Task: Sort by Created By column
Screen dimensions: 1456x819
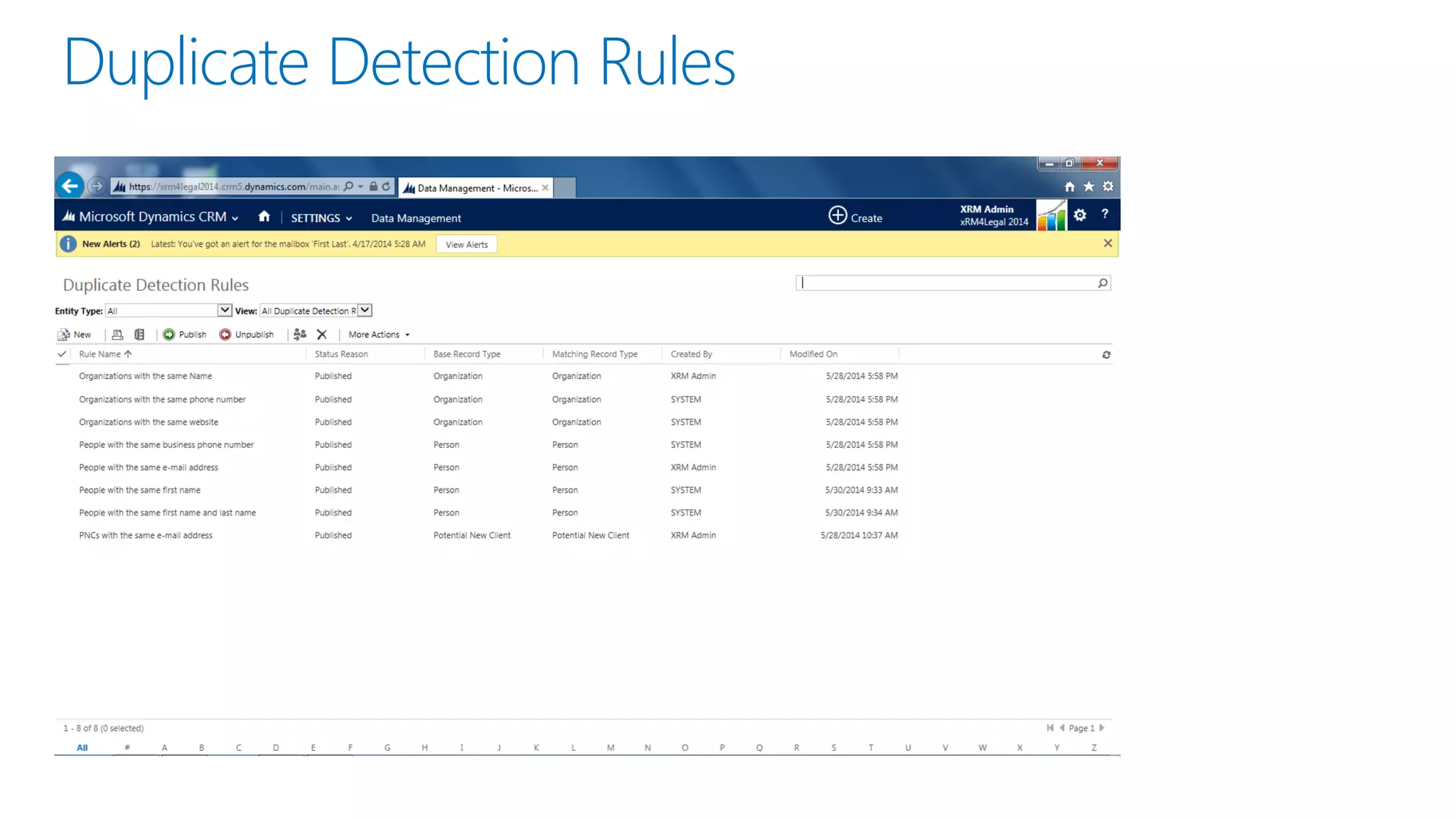Action: coord(691,354)
